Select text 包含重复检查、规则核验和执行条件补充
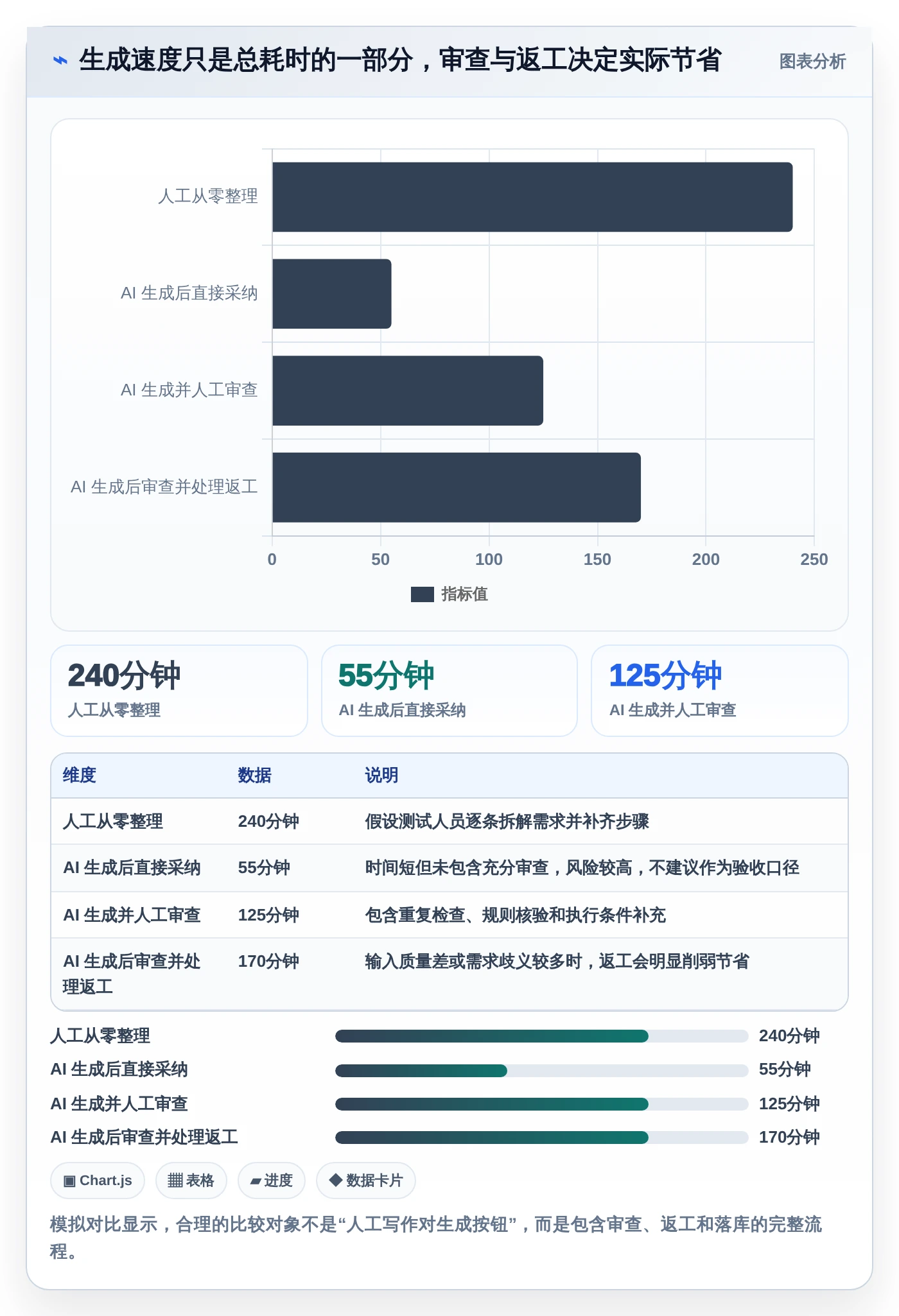The height and width of the screenshot is (1316, 899). click(516, 915)
